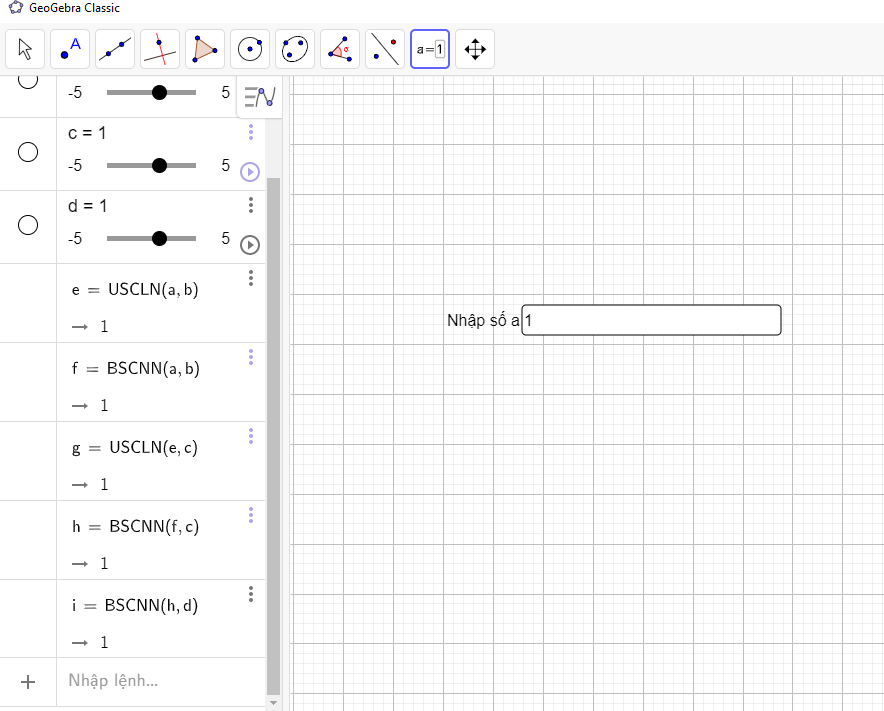
Task: Select the Reflect about Line tool
Action: point(385,49)
